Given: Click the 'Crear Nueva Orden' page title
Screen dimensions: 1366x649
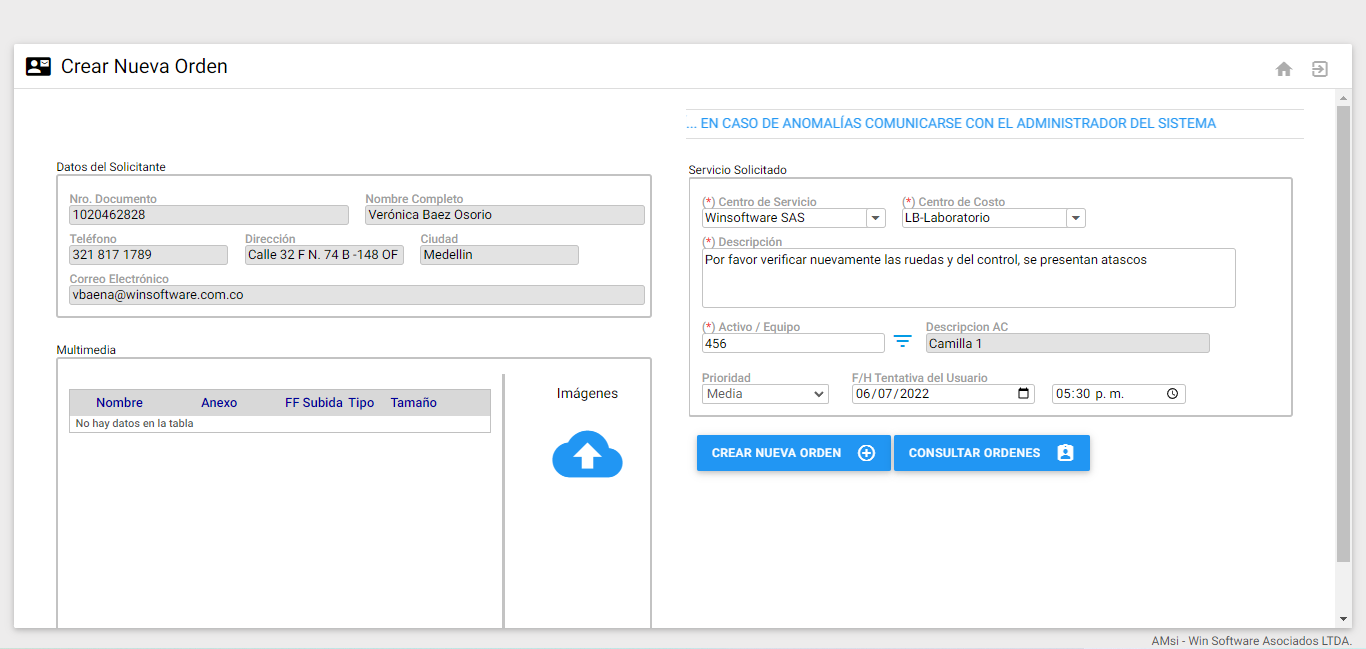Looking at the screenshot, I should point(145,67).
